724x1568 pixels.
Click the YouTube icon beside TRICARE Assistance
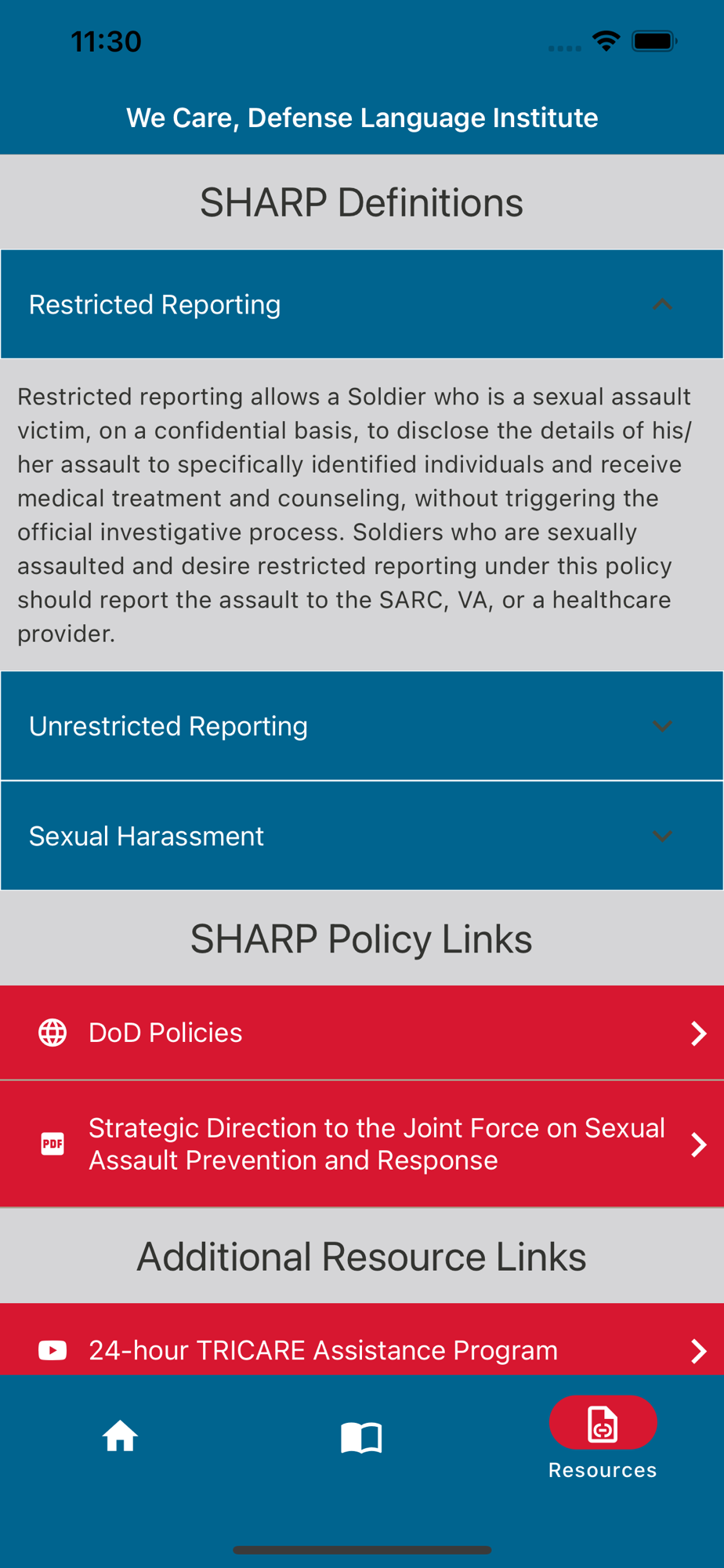pyautogui.click(x=52, y=1350)
